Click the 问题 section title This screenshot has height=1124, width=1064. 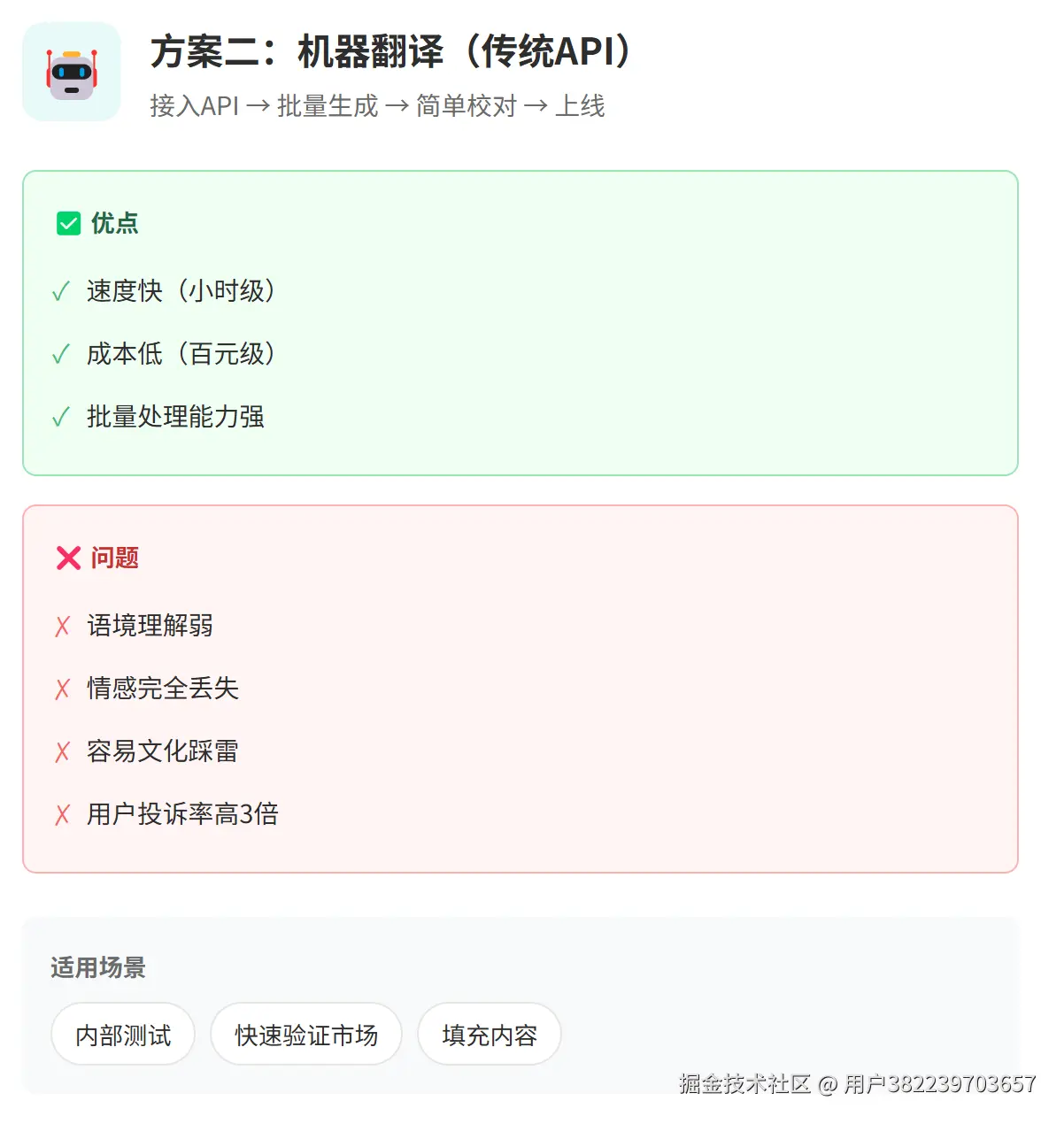click(x=115, y=558)
